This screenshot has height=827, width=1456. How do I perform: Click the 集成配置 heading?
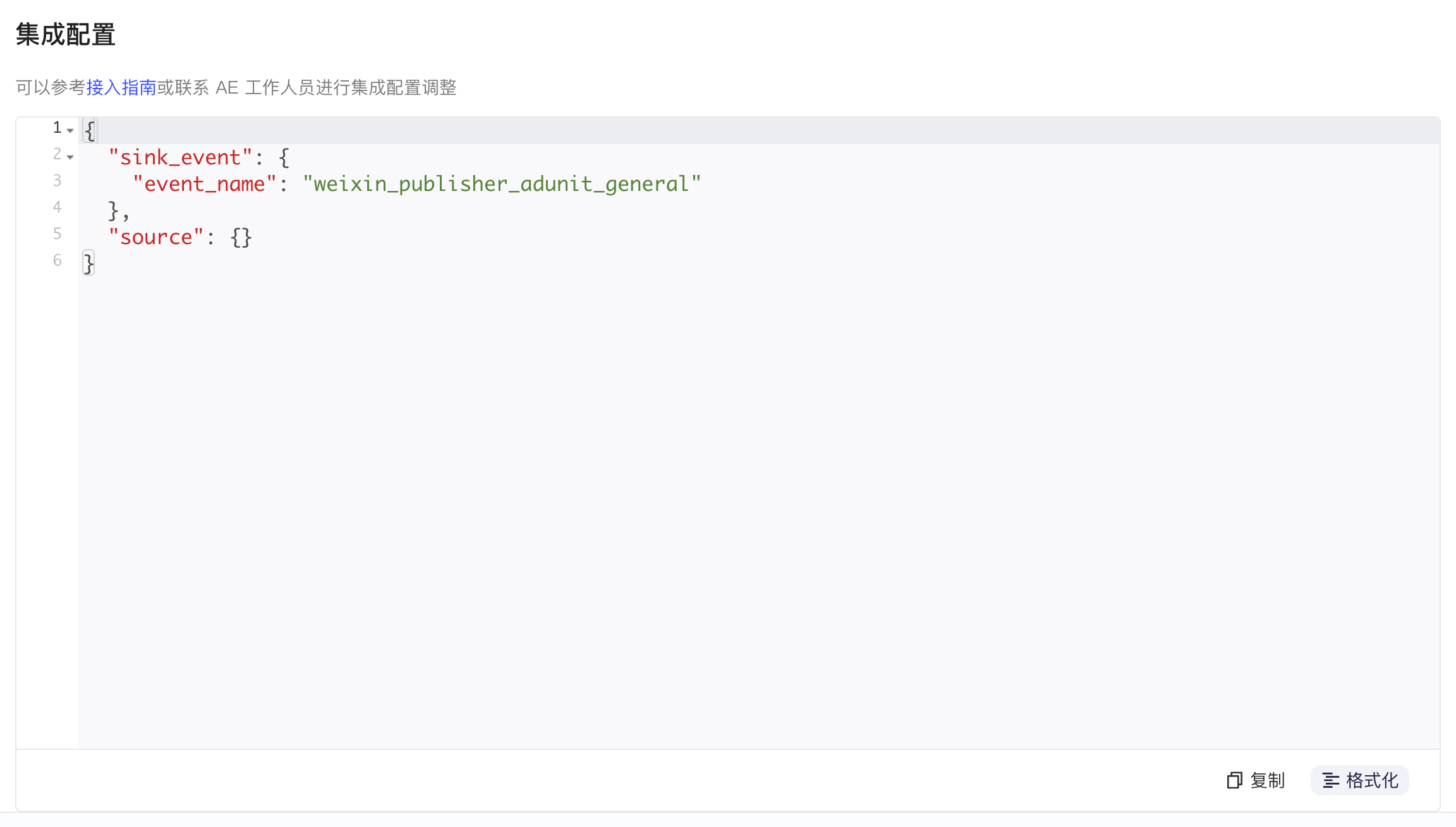coord(66,34)
